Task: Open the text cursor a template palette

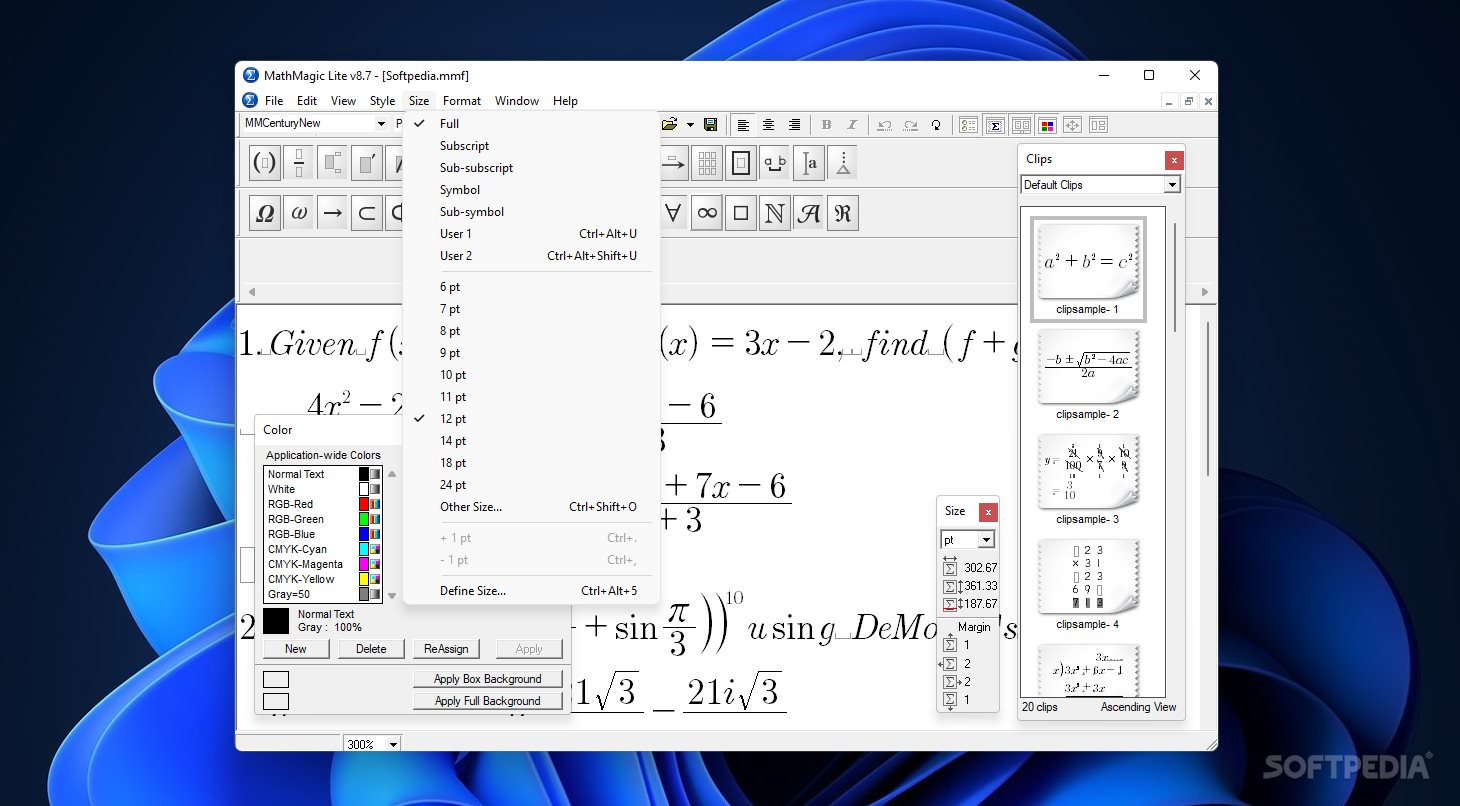Action: pos(809,162)
